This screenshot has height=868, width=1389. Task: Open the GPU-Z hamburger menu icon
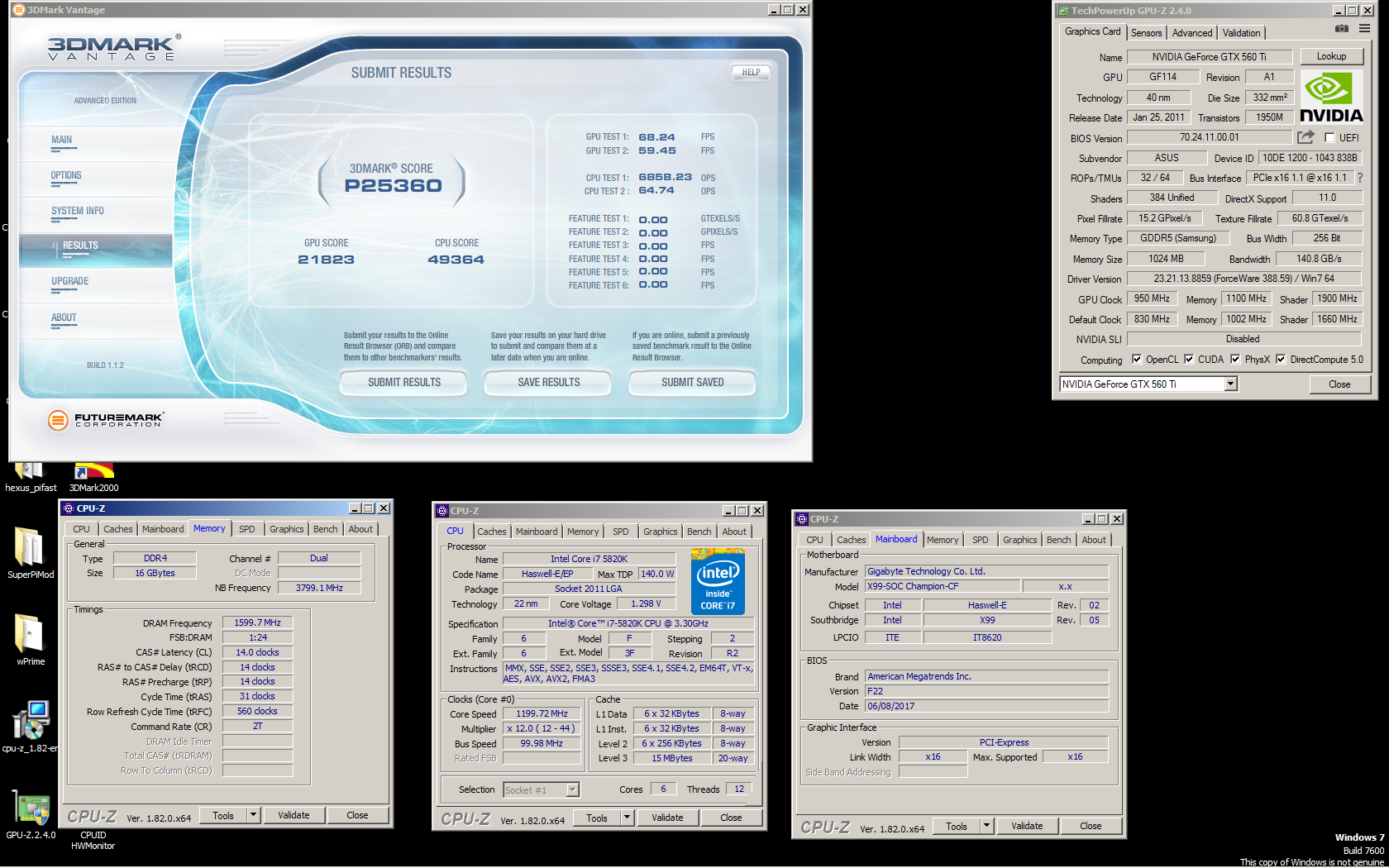1364,29
